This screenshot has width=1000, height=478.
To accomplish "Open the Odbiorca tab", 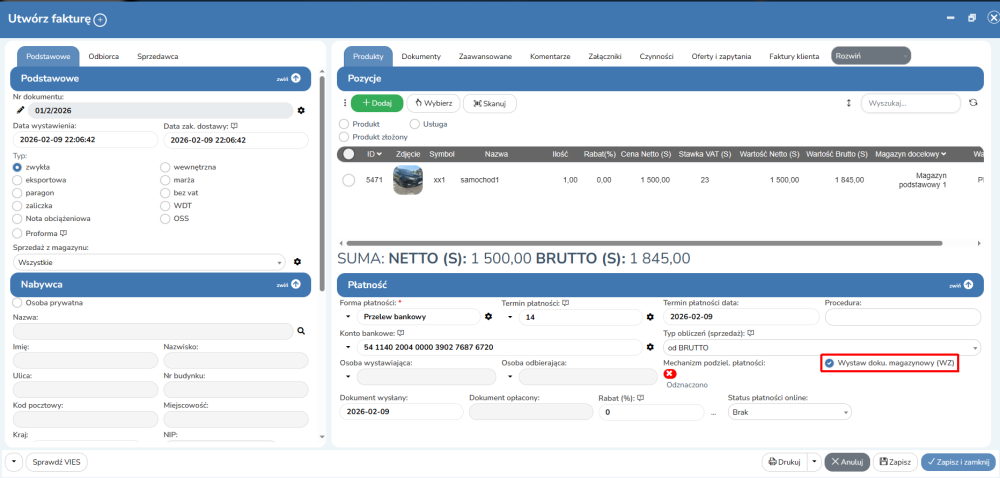I will coord(105,56).
